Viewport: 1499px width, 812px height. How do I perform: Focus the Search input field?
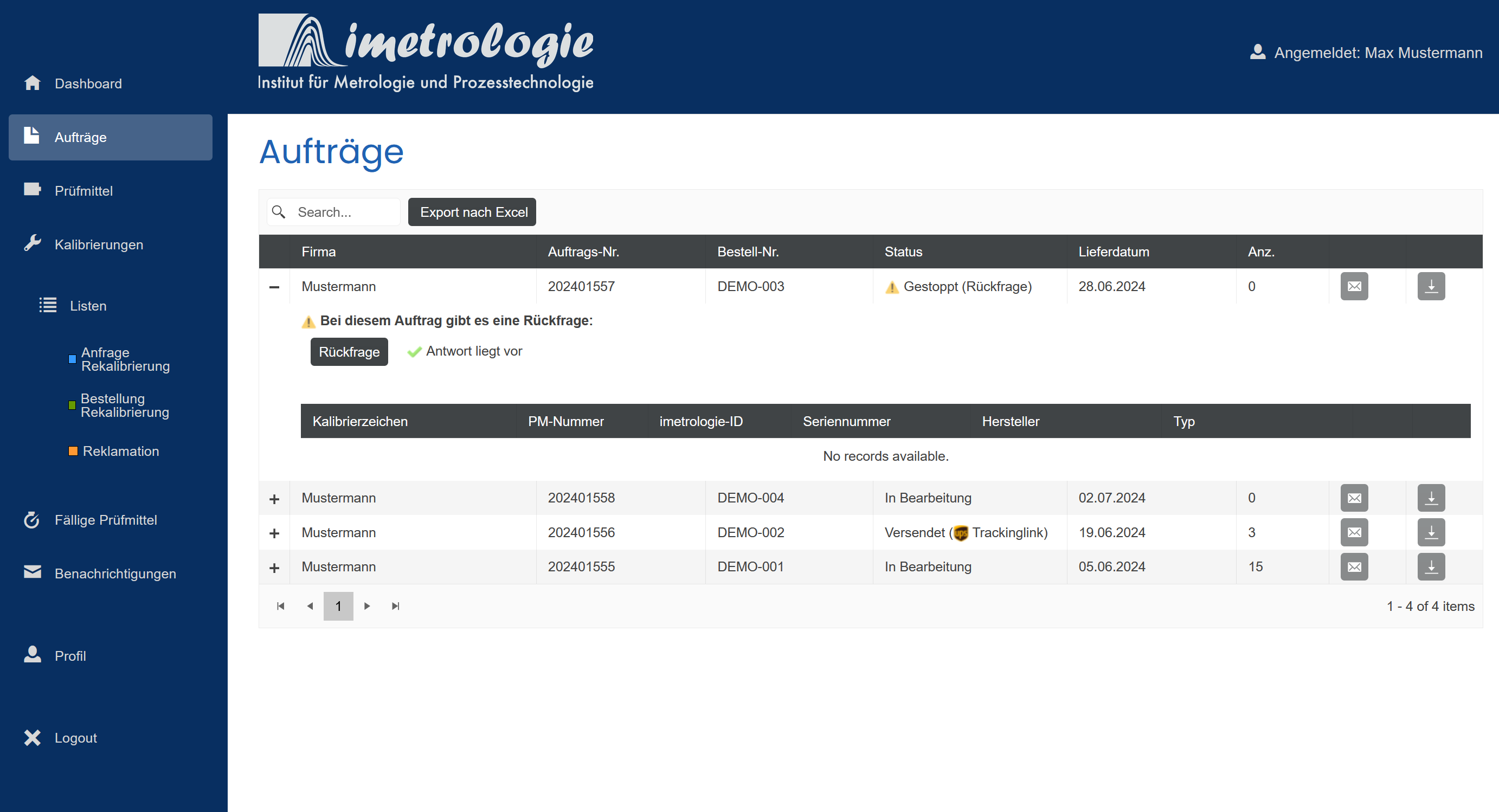tap(333, 212)
